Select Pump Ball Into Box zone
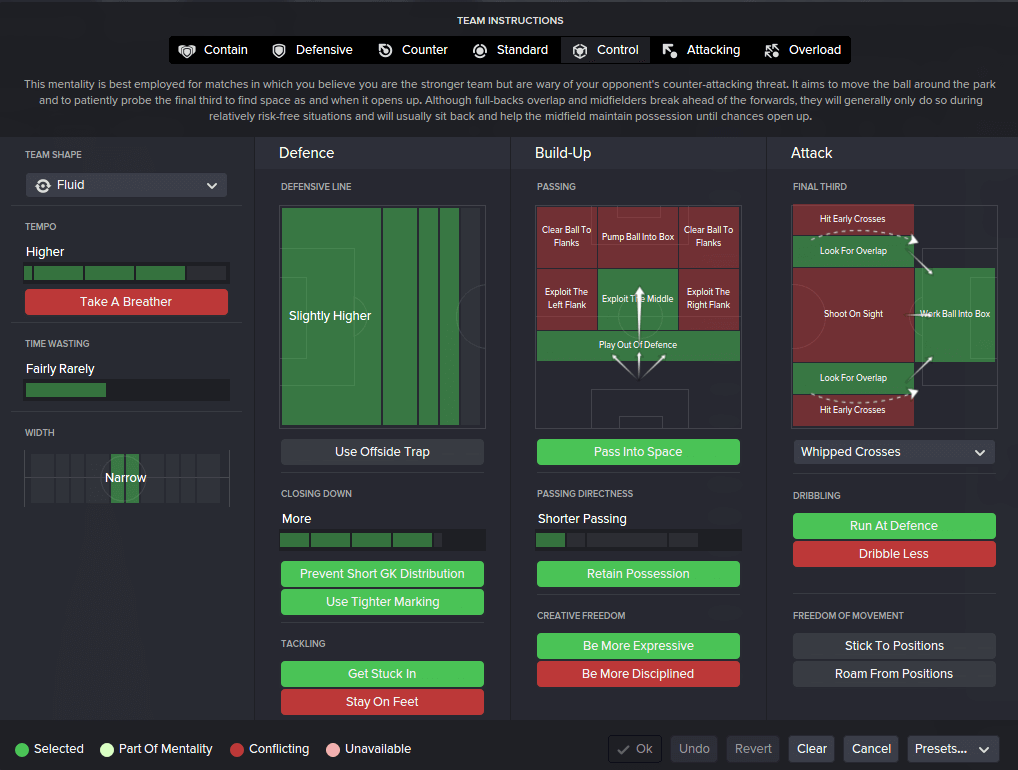Viewport: 1018px width, 770px height. click(638, 237)
